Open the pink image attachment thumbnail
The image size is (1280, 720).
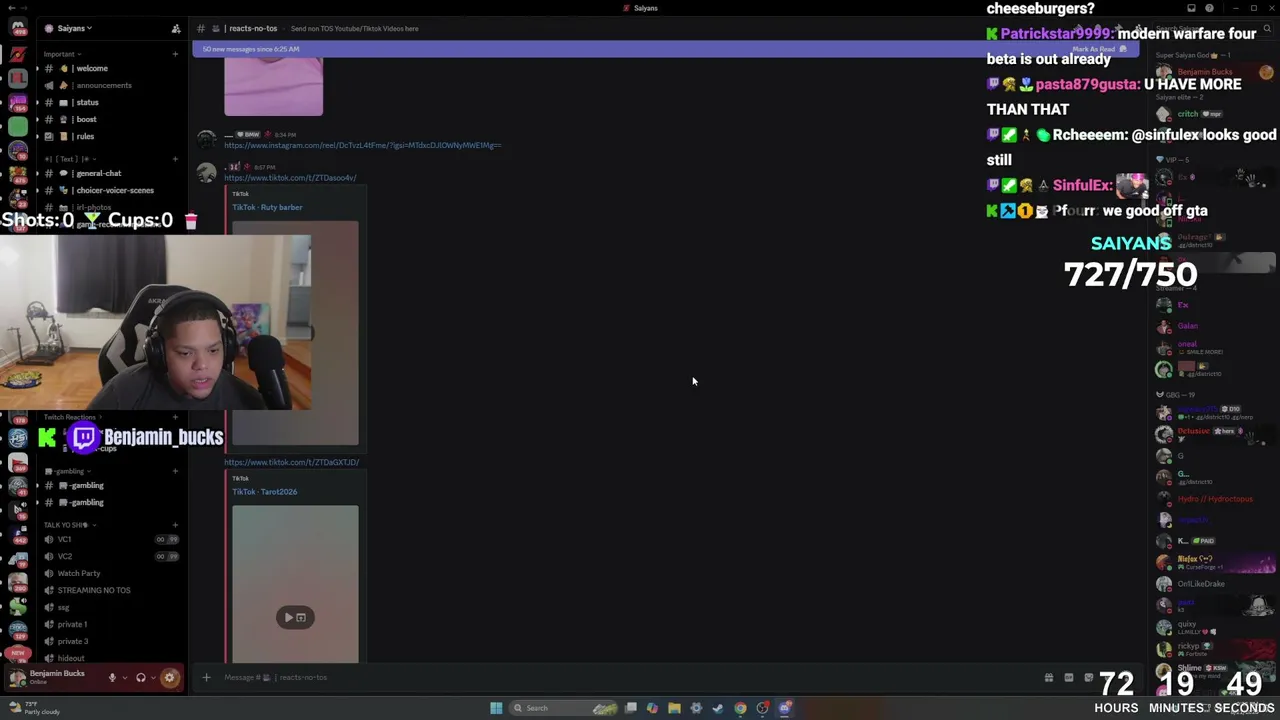(273, 86)
